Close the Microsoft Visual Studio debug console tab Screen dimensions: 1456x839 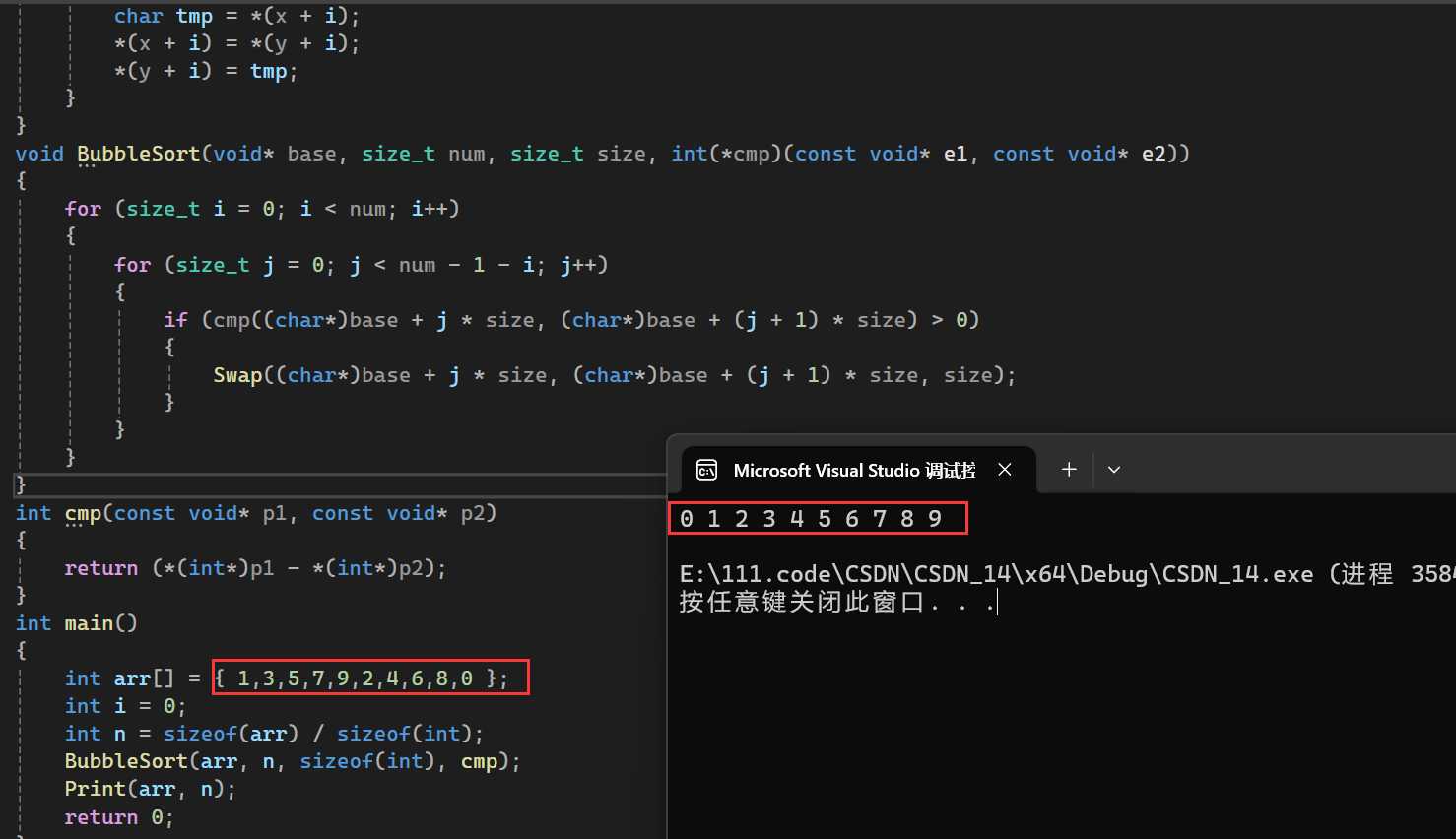1005,470
